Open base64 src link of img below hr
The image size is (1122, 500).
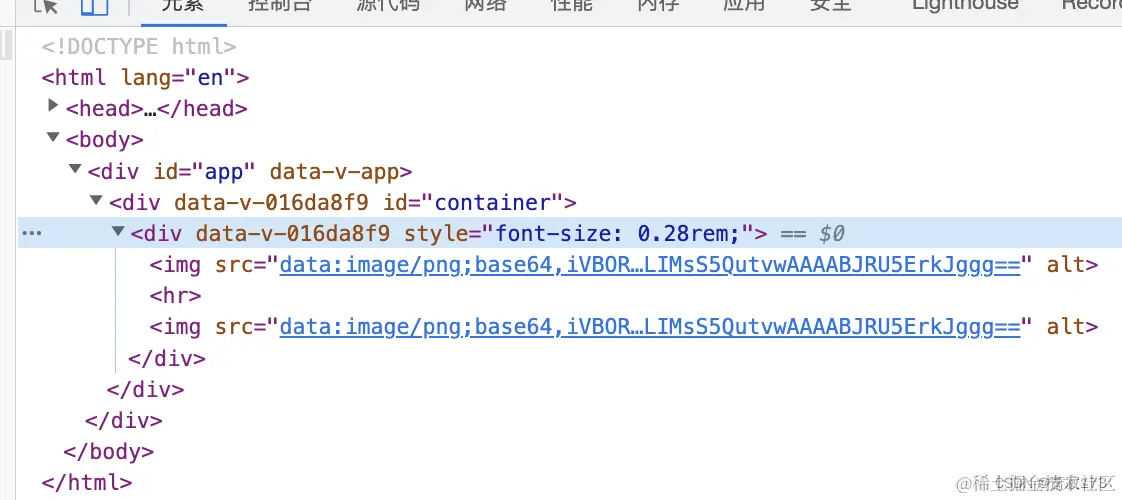(649, 328)
